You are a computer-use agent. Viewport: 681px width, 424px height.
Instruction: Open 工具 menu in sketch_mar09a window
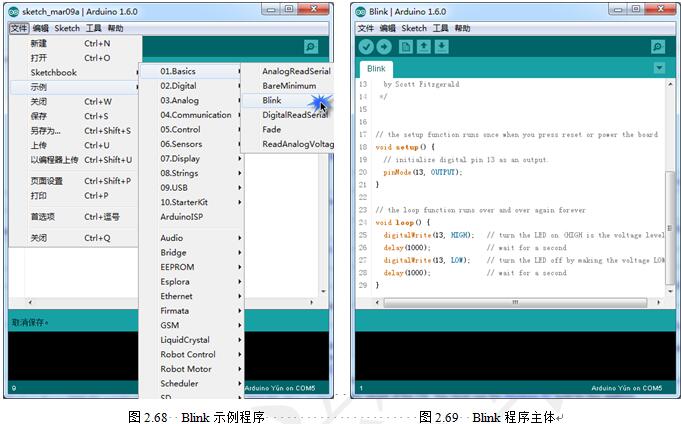93,28
